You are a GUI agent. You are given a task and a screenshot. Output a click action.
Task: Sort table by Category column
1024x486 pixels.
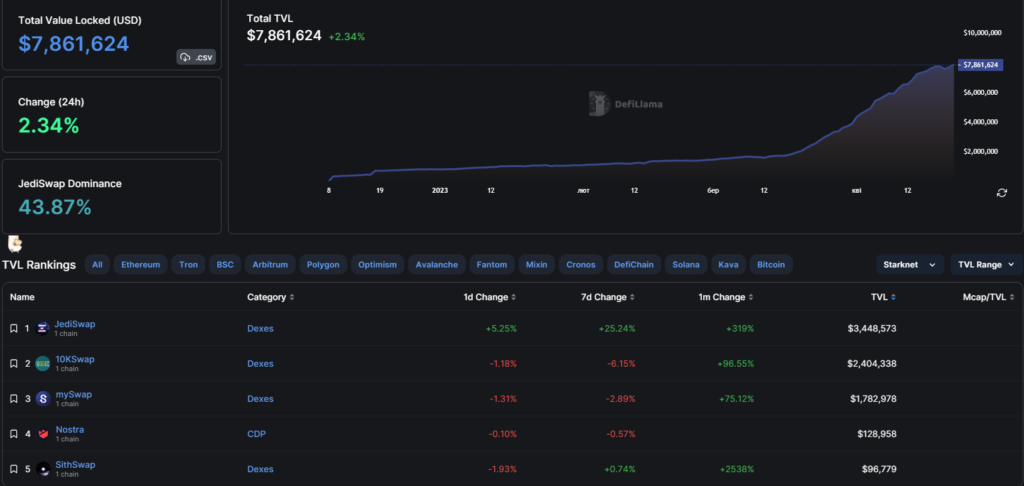270,297
